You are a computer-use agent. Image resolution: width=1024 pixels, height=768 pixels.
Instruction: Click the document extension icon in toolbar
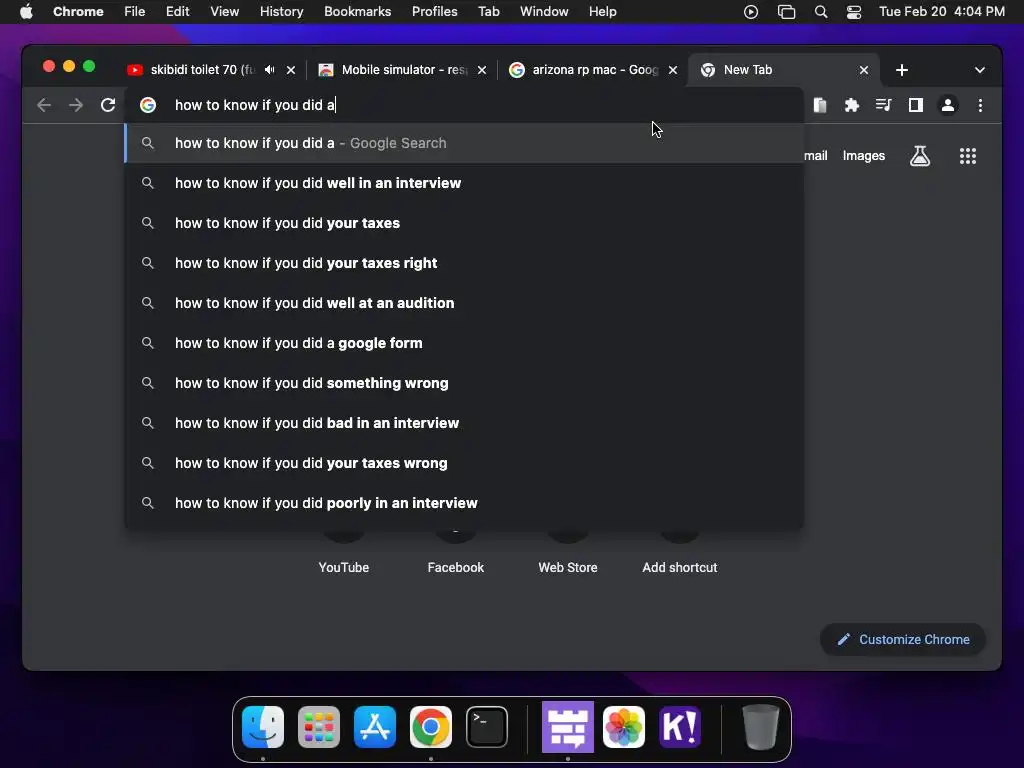[820, 105]
